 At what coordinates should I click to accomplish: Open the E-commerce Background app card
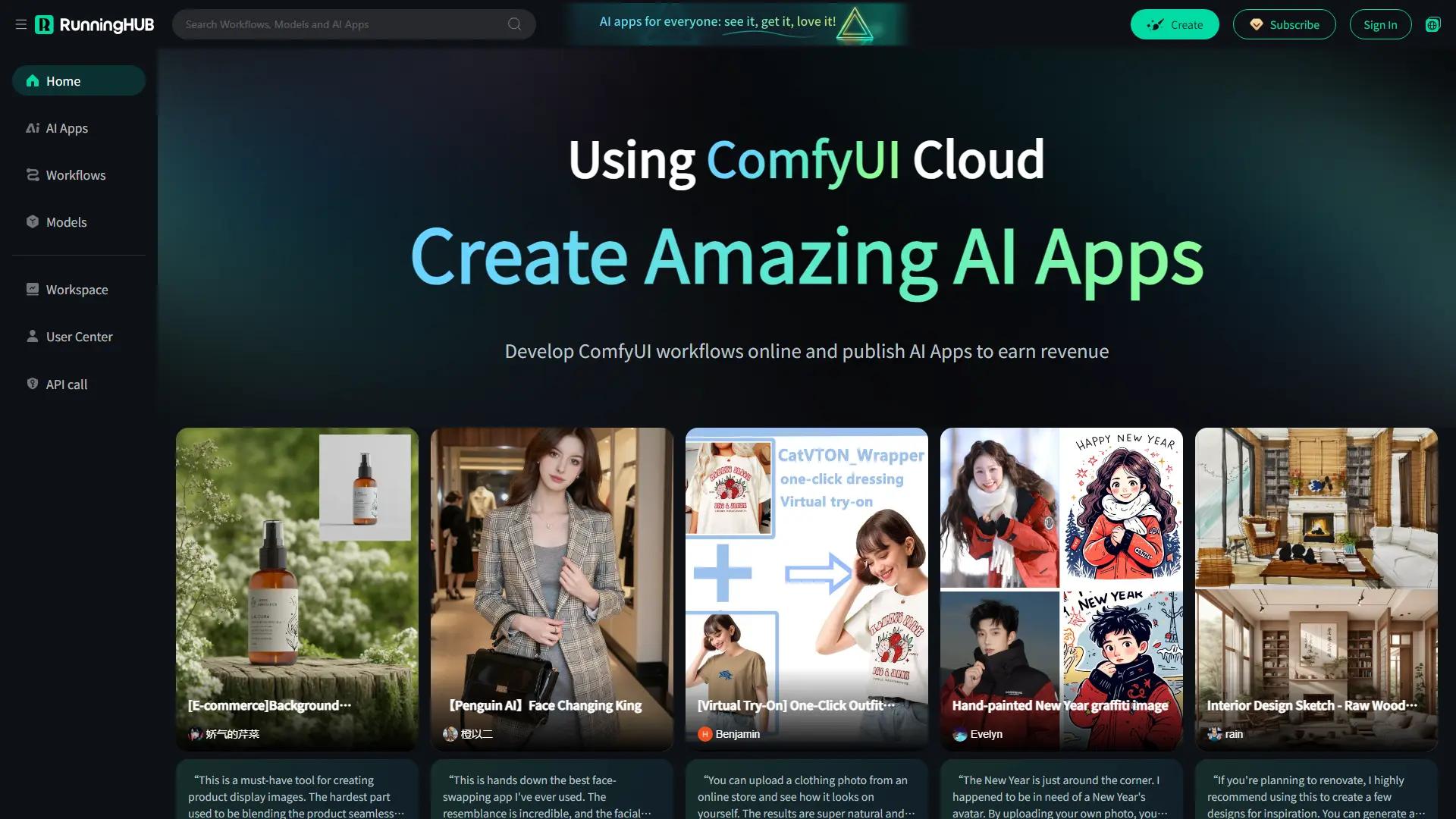pos(297,576)
